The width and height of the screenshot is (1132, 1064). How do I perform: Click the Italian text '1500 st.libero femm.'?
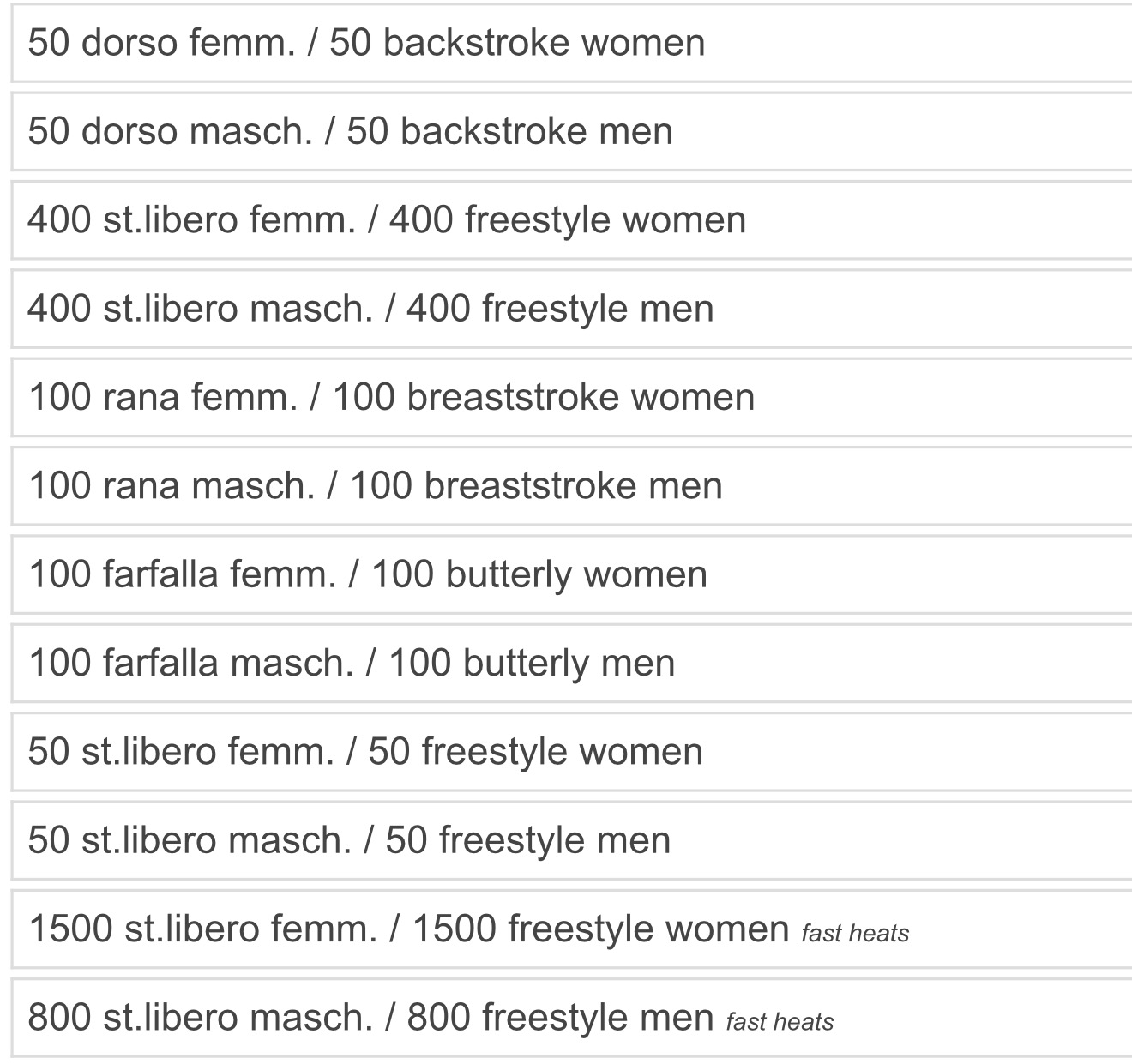pos(202,929)
